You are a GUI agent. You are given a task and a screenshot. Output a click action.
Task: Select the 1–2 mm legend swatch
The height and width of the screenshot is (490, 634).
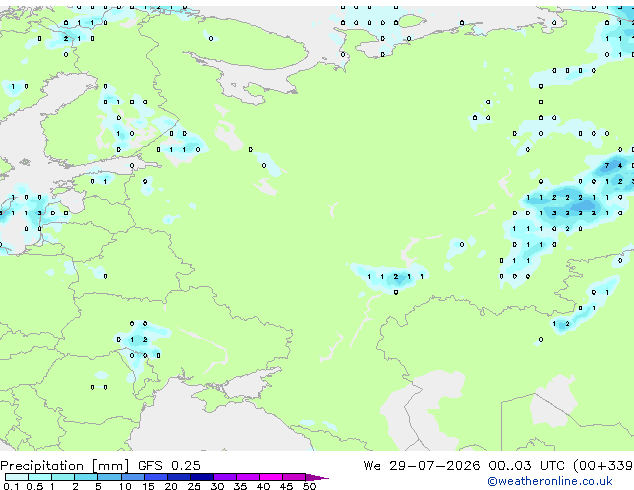63,477
